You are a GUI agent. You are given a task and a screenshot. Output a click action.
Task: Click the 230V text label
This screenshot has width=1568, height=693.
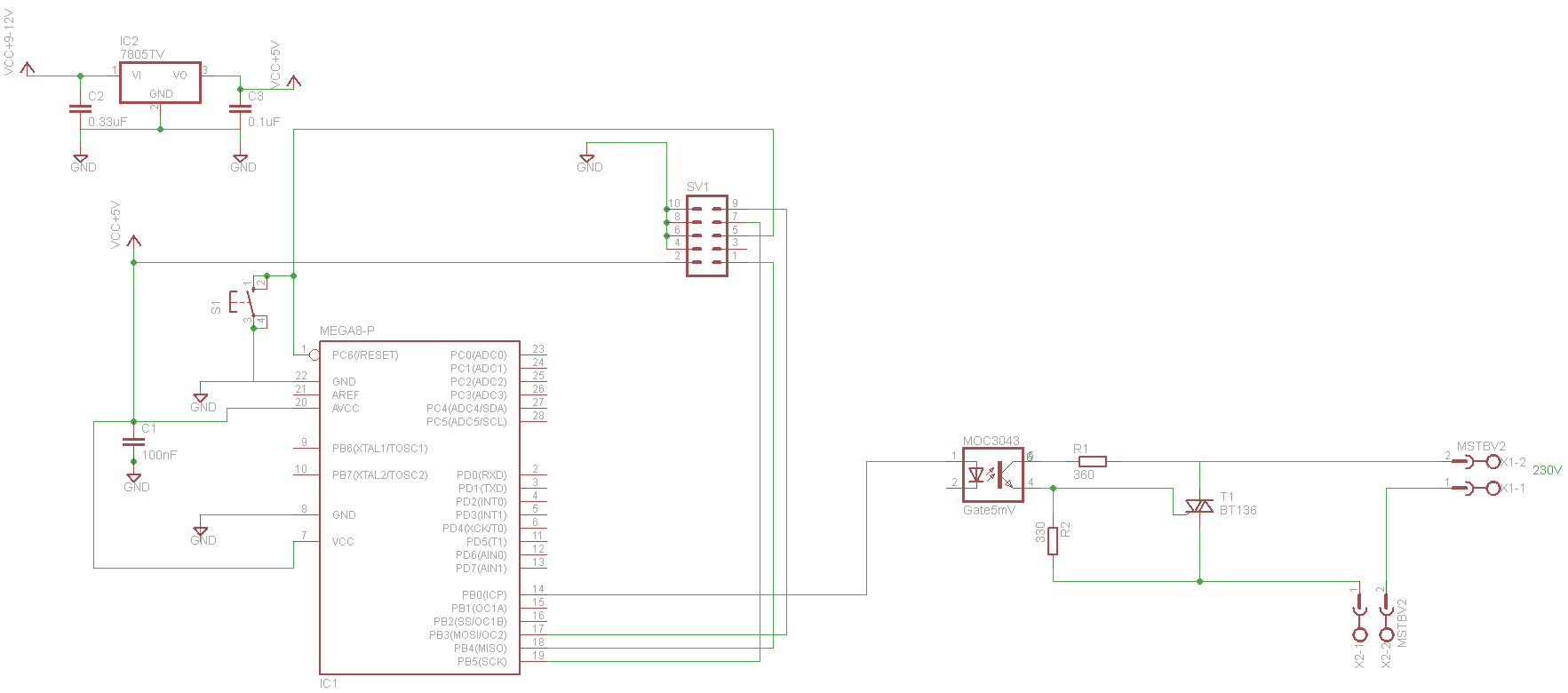pos(1547,470)
